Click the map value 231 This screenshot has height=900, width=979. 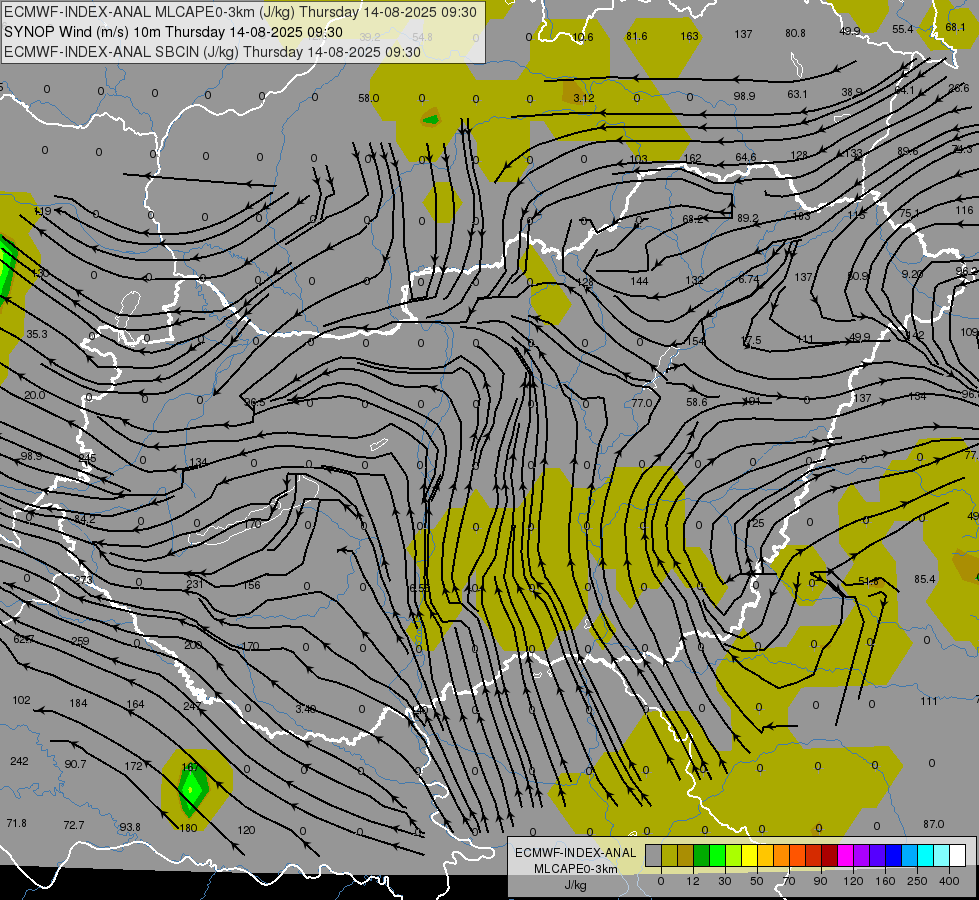pos(195,585)
